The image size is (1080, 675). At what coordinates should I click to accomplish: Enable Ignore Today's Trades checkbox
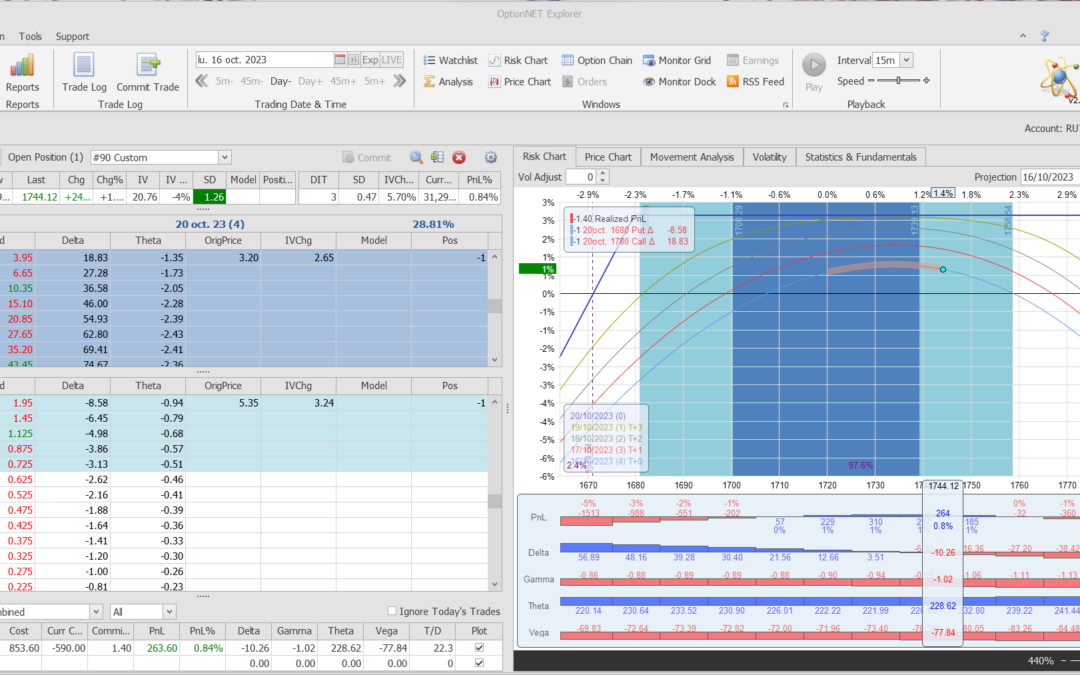pyautogui.click(x=393, y=612)
